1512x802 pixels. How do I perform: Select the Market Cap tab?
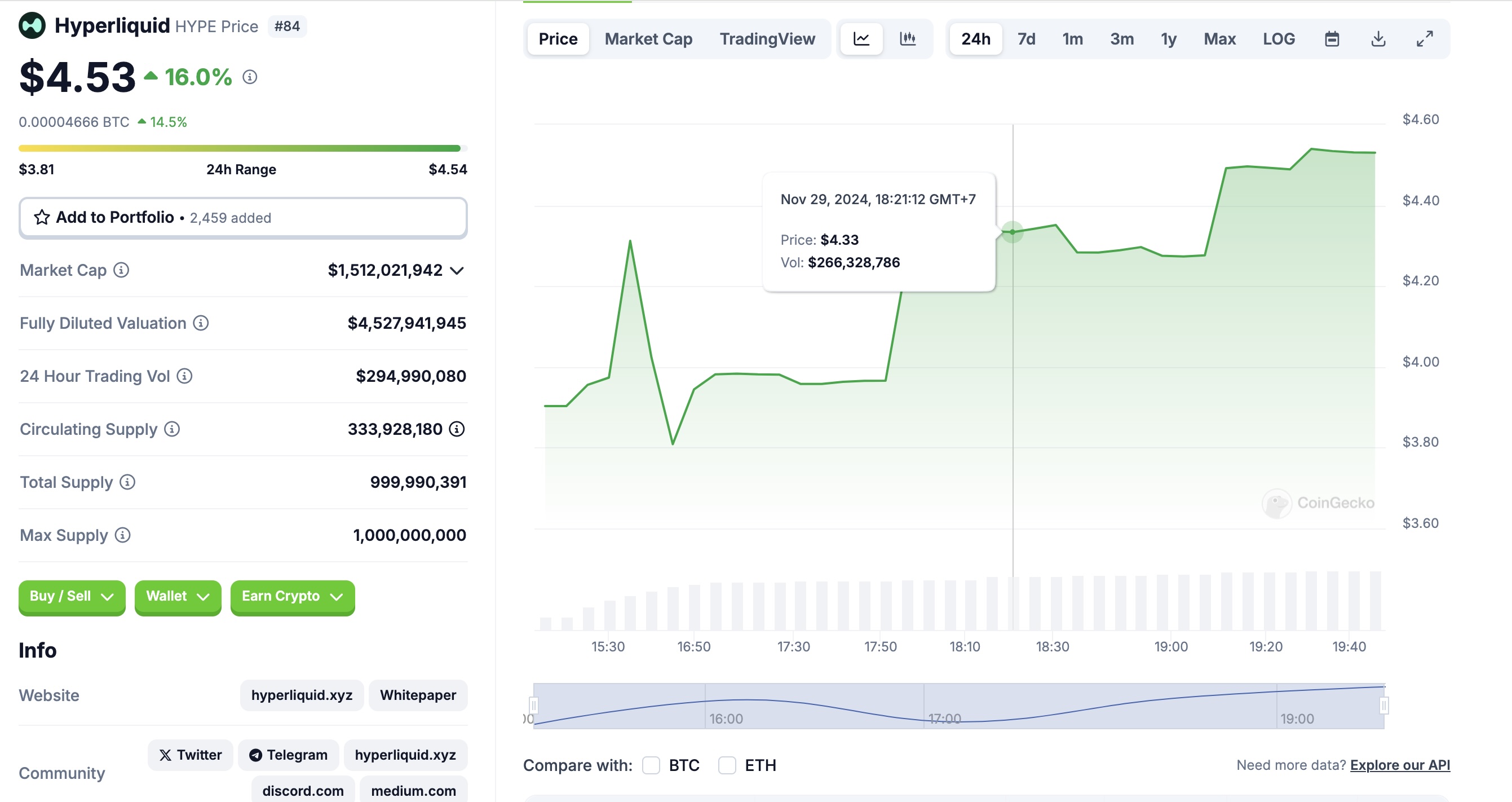click(x=648, y=39)
